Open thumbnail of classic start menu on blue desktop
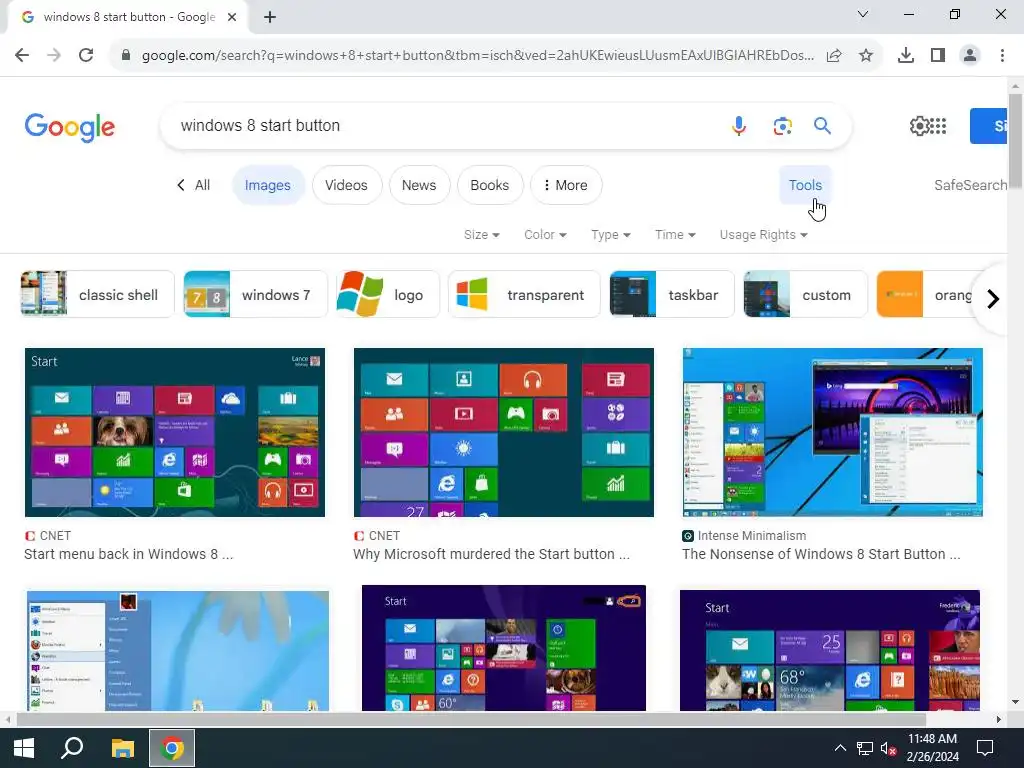The width and height of the screenshot is (1024, 768). pyautogui.click(x=178, y=650)
